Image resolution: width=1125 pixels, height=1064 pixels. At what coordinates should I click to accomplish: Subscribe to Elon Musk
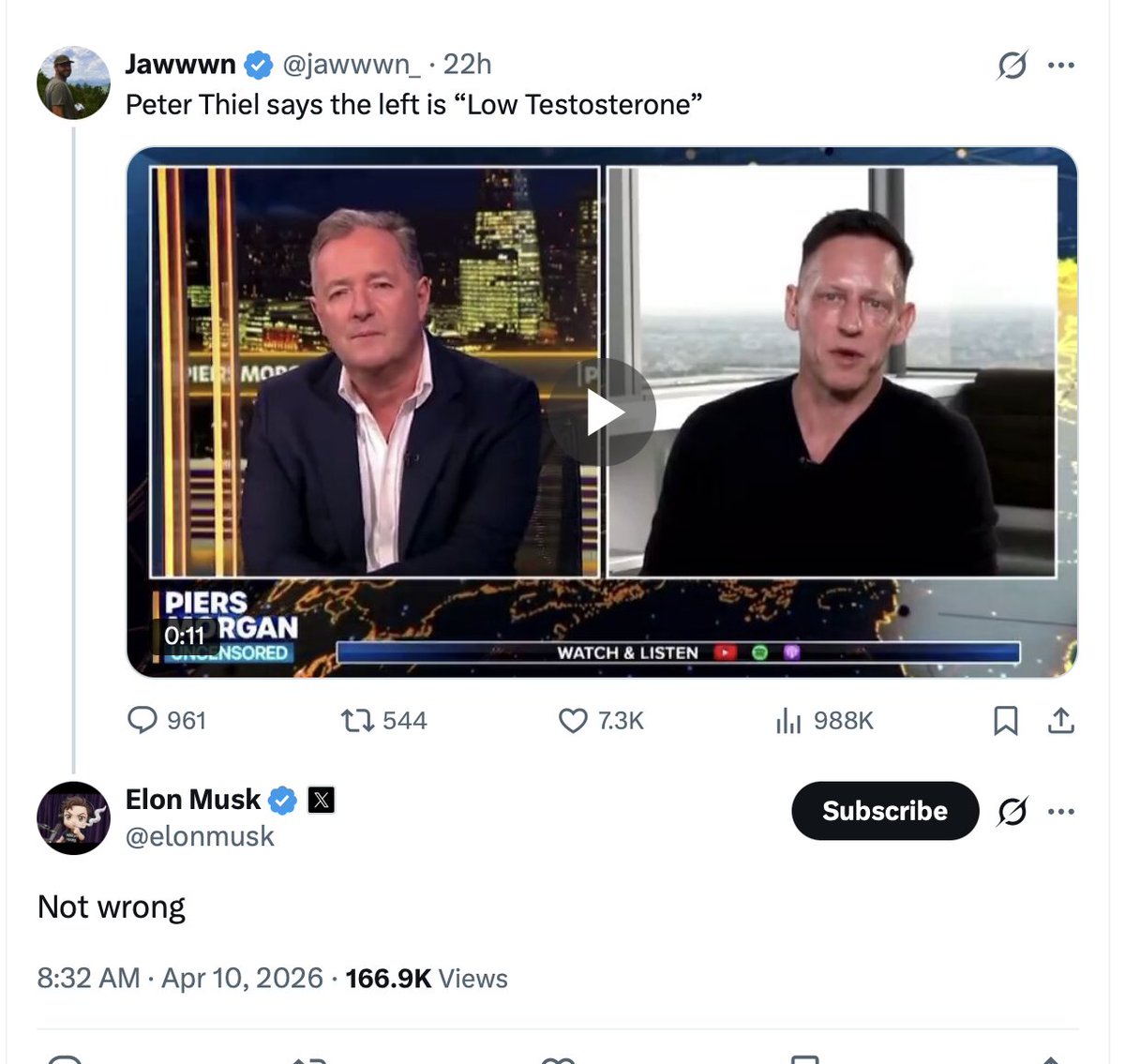pos(884,811)
